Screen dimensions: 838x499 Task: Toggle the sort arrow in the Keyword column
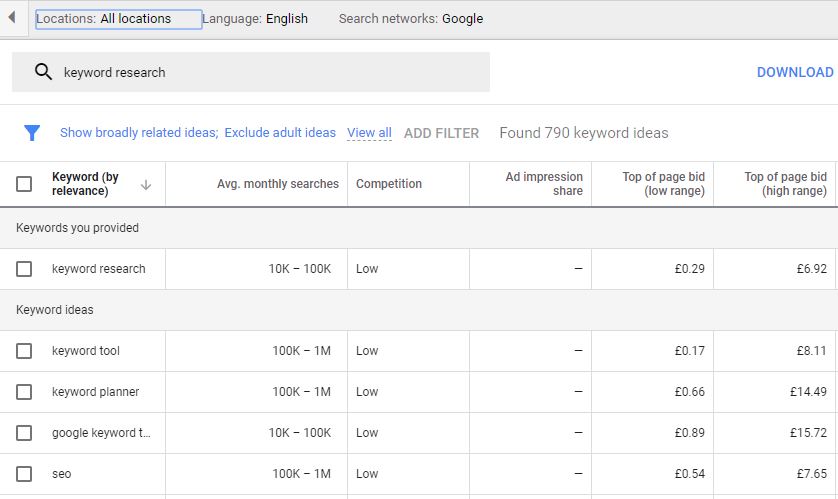145,185
